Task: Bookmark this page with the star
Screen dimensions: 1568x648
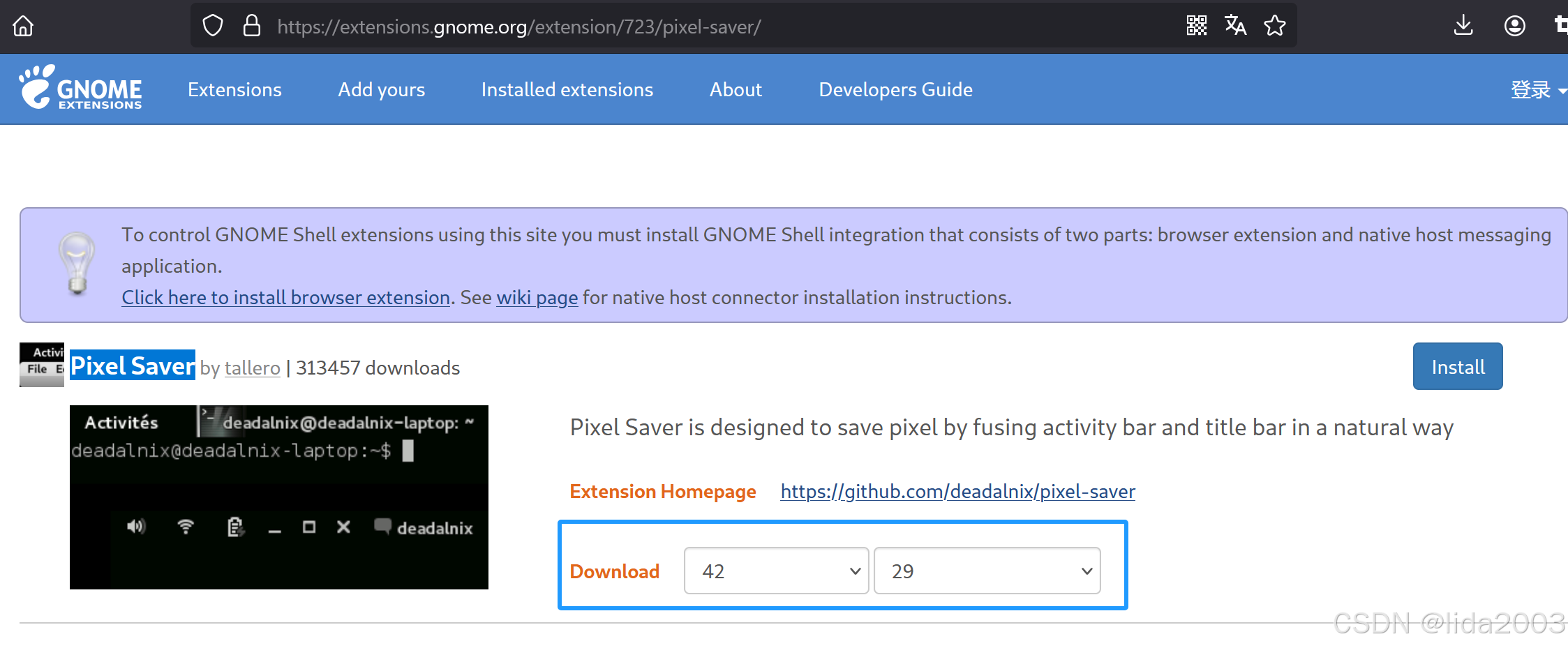Action: coord(1275,26)
